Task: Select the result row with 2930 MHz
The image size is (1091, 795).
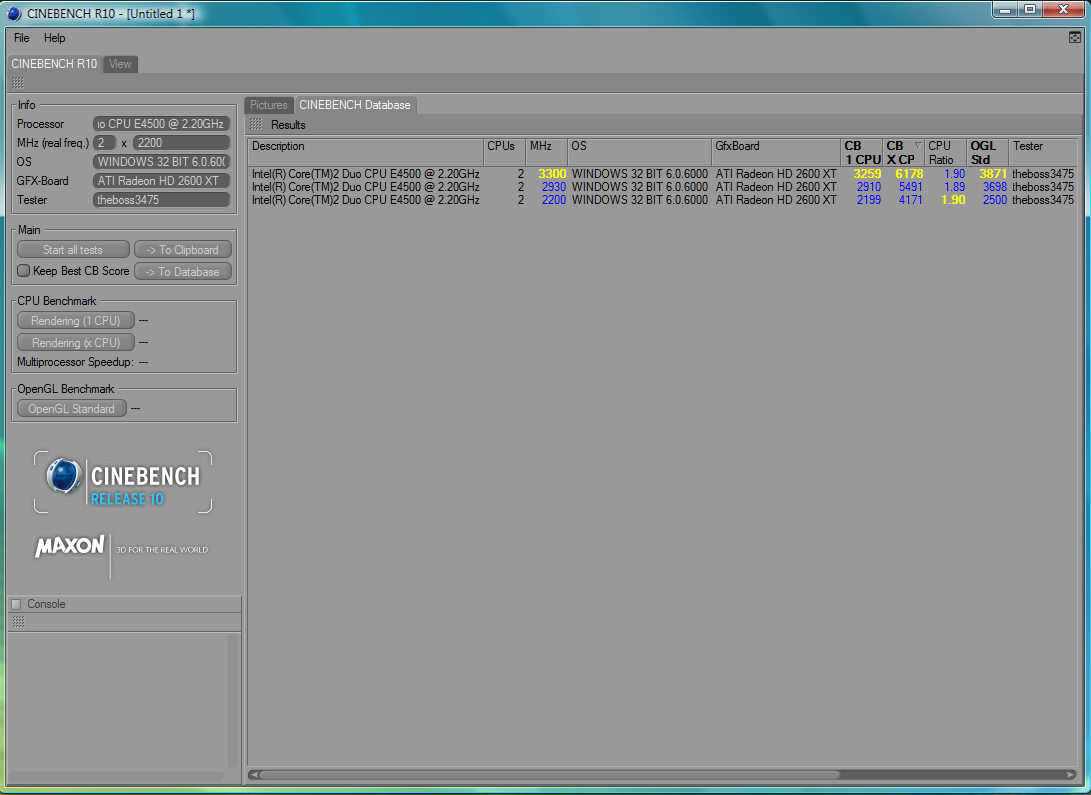Action: [662, 187]
